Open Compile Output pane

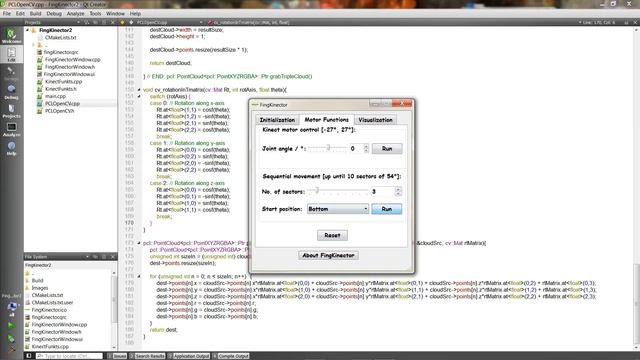(231, 356)
